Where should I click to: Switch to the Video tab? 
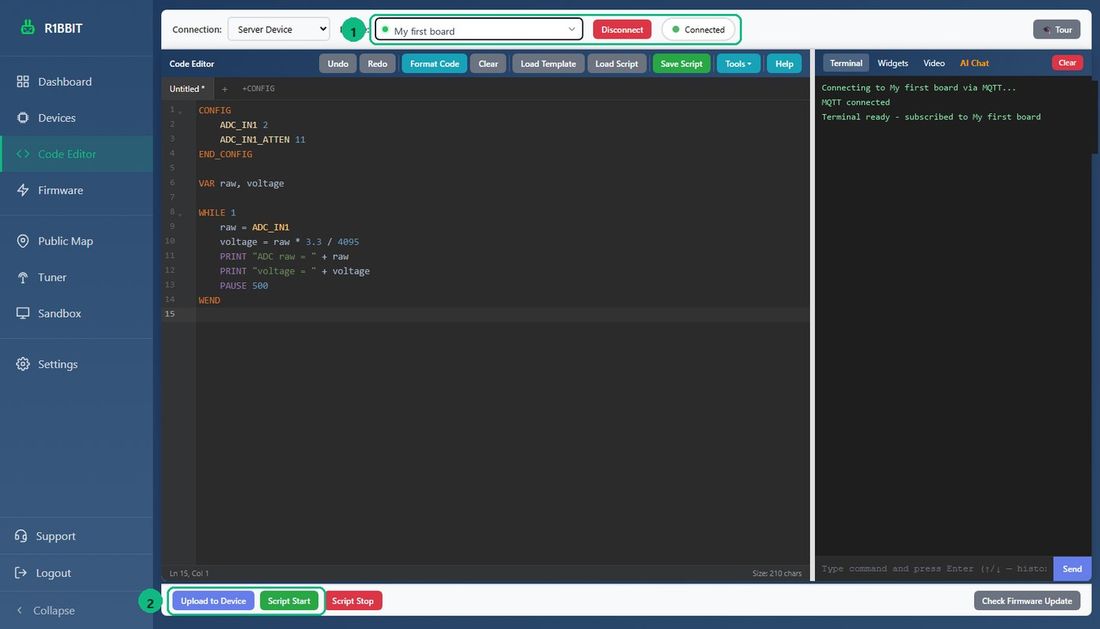(x=934, y=63)
